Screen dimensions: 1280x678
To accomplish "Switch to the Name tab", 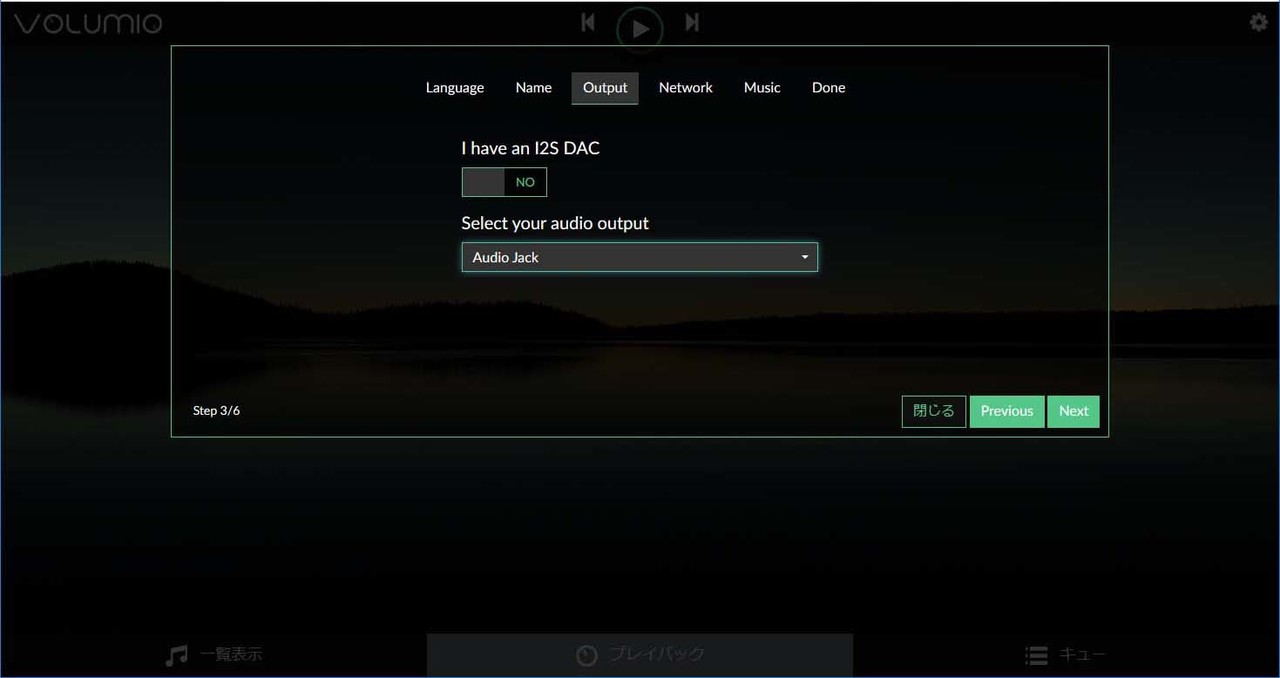I will click(x=533, y=88).
